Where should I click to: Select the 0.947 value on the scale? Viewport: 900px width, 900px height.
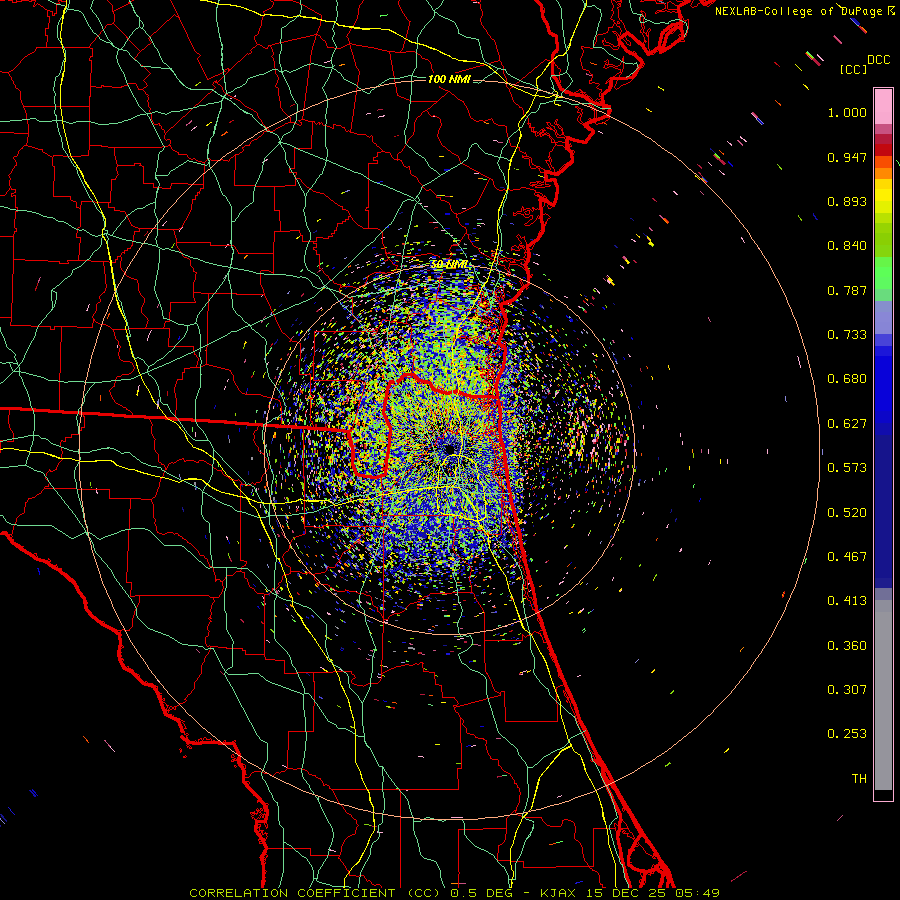coord(847,157)
